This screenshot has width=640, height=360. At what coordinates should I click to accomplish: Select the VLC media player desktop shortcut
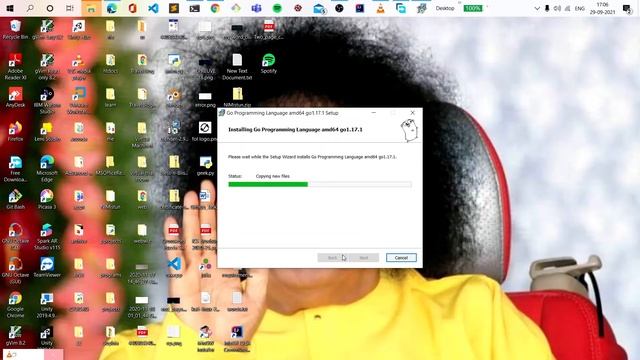[x=78, y=67]
